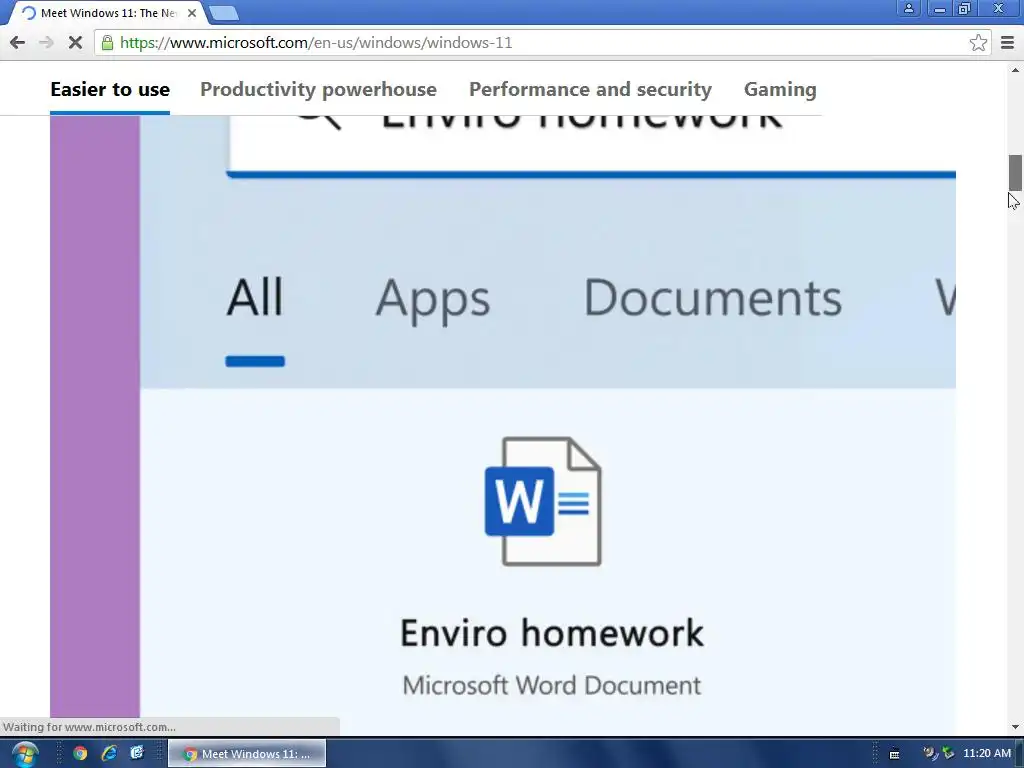Launch Internet Explorer from quick launch
The width and height of the screenshot is (1024, 768).
(109, 754)
